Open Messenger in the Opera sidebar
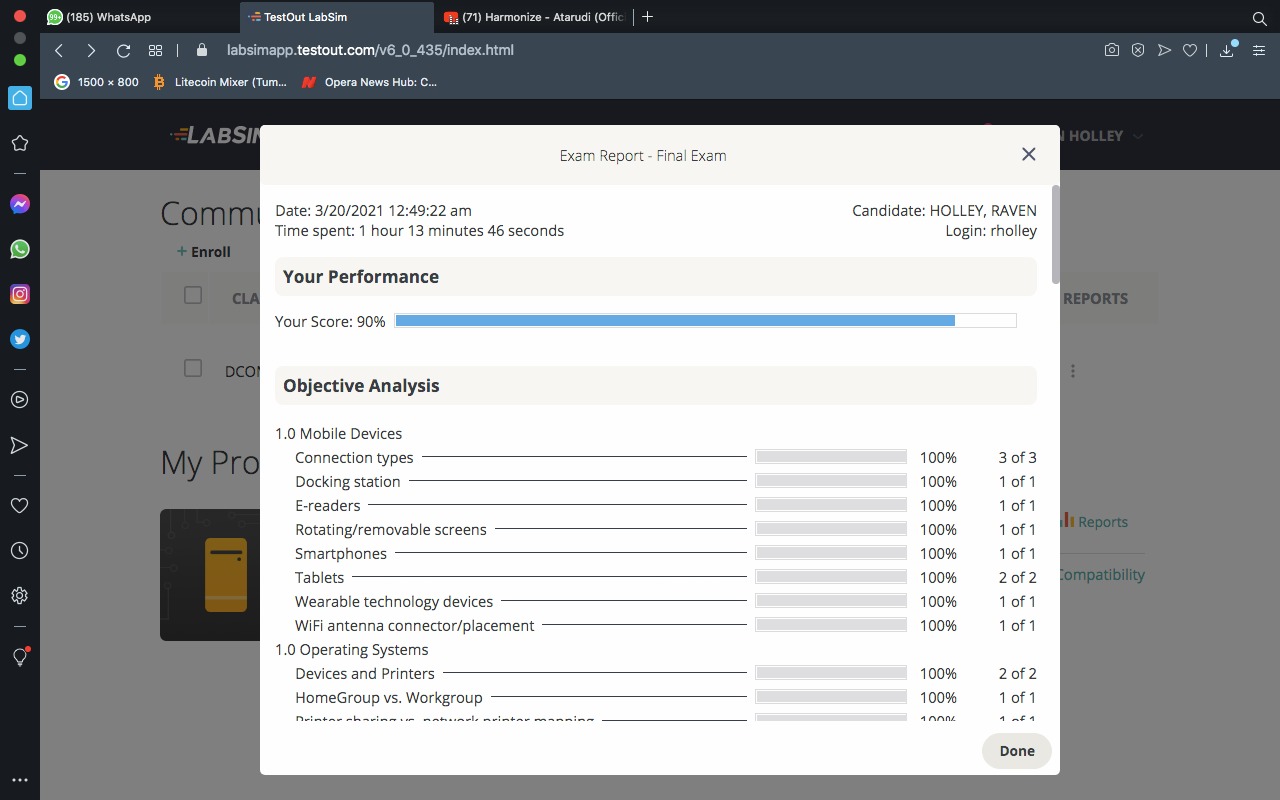Image resolution: width=1280 pixels, height=800 pixels. (x=19, y=204)
